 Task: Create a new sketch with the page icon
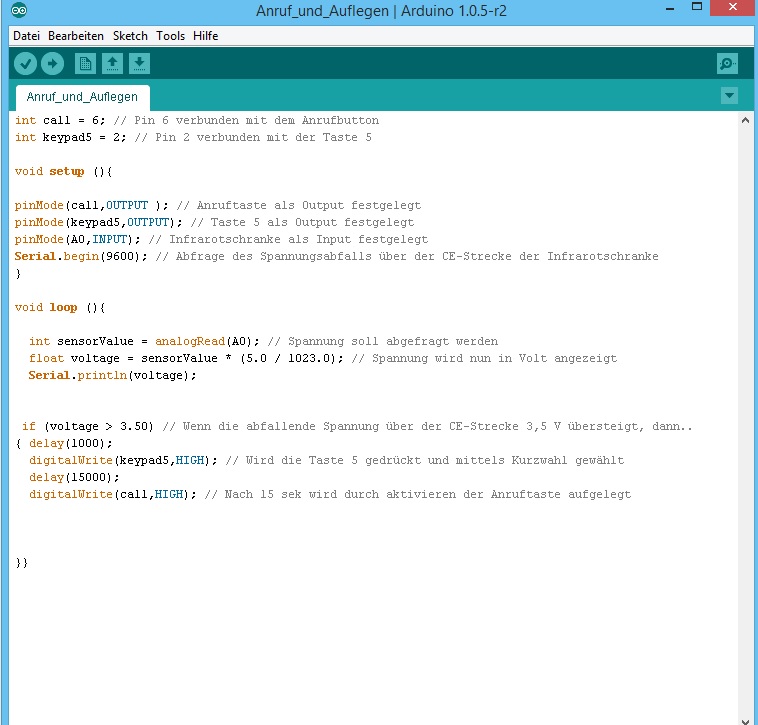[85, 64]
